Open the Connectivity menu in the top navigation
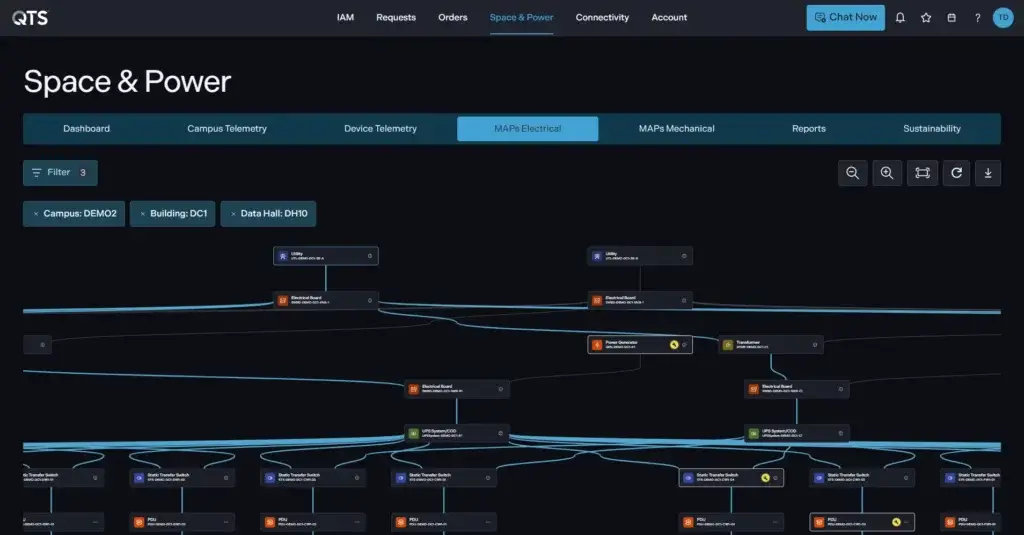This screenshot has width=1024, height=535. 602,17
